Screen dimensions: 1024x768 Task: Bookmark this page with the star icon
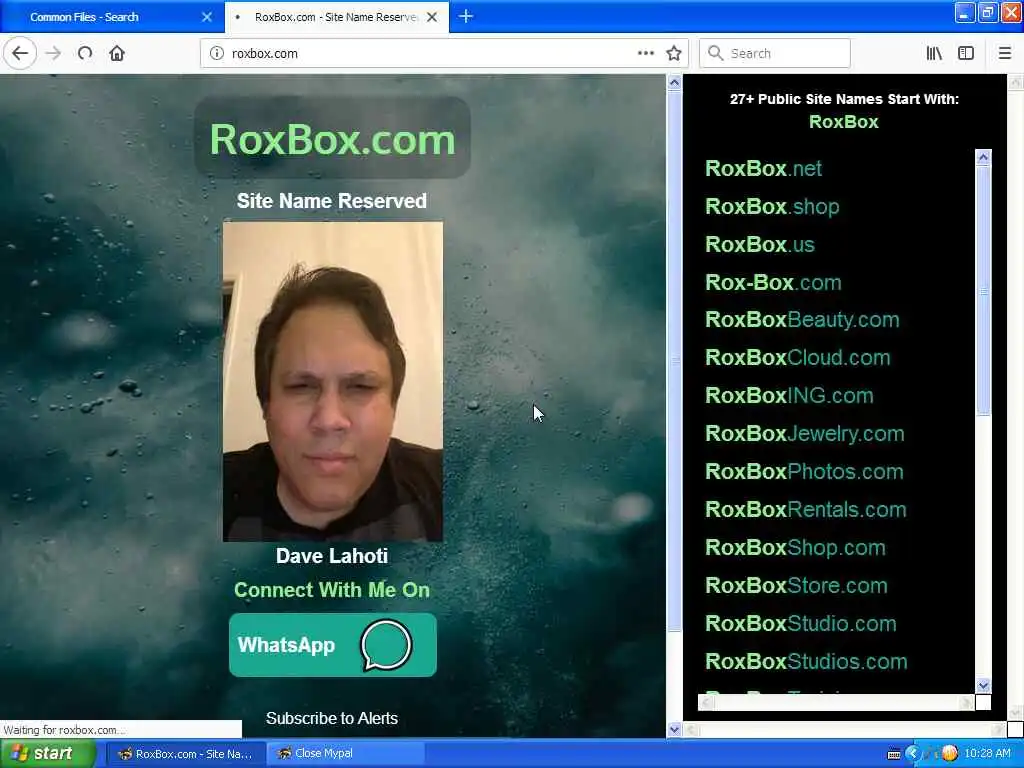click(674, 53)
